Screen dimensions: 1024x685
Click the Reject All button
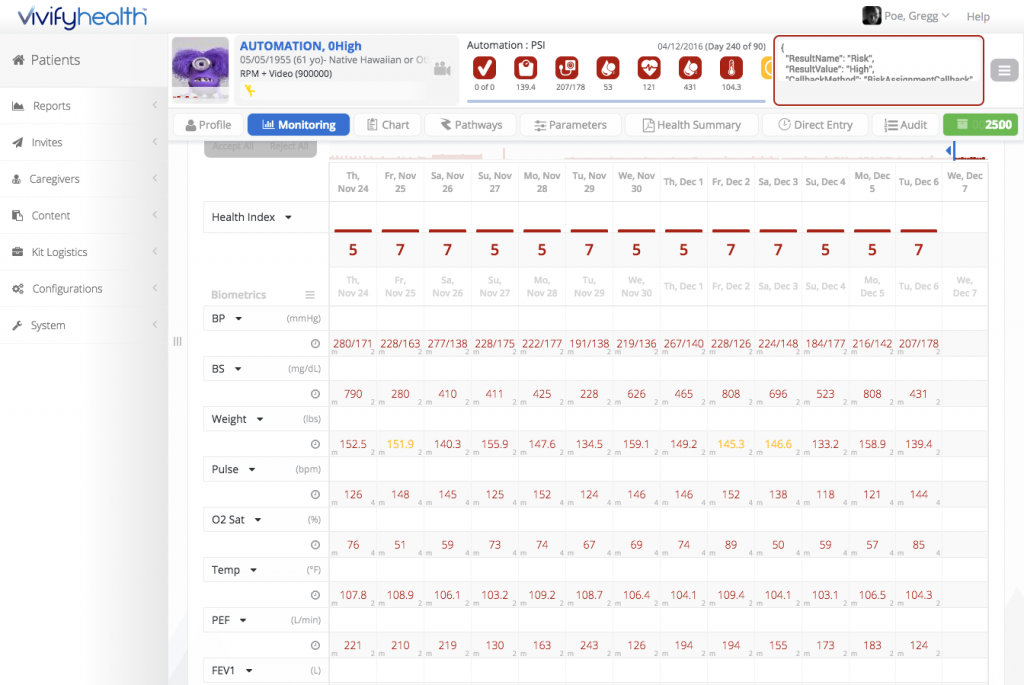point(289,146)
